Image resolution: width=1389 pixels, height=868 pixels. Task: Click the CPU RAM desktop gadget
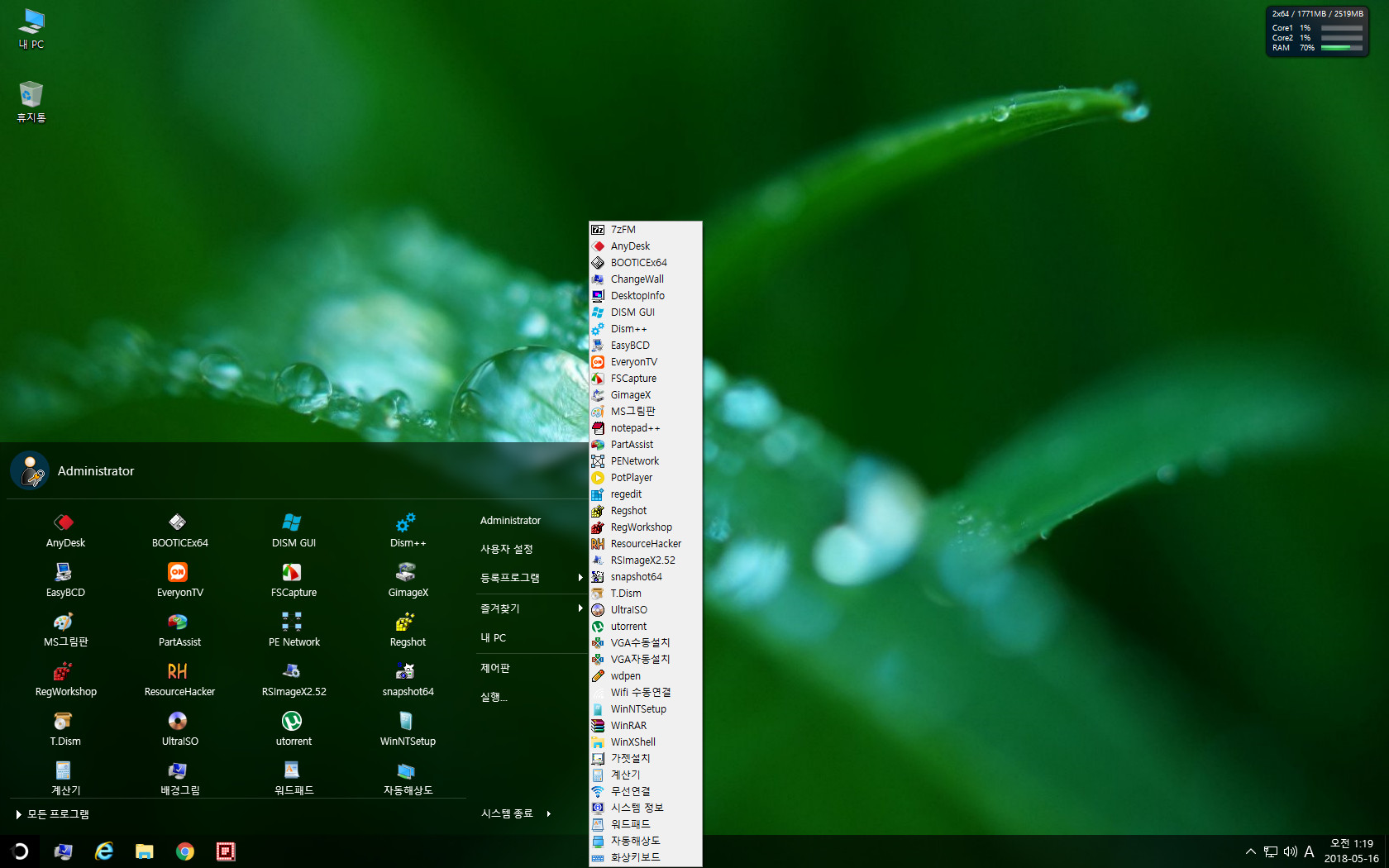tap(1317, 31)
